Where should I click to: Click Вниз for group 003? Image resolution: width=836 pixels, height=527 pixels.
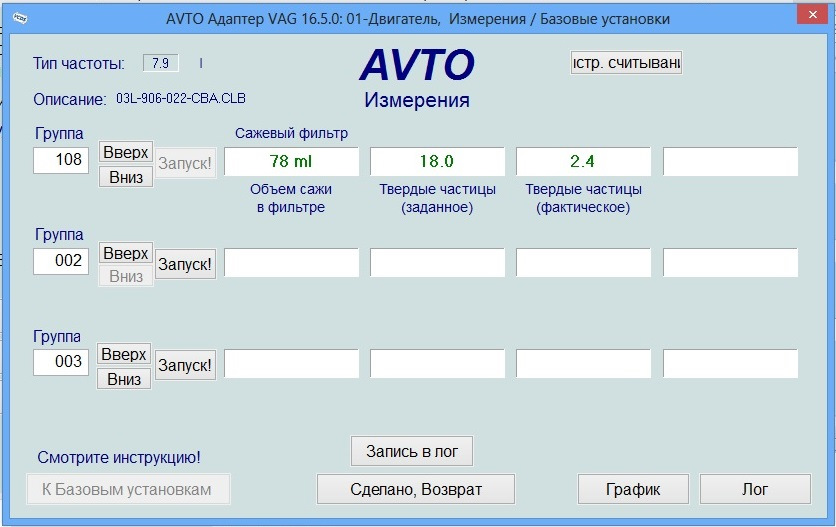click(124, 379)
